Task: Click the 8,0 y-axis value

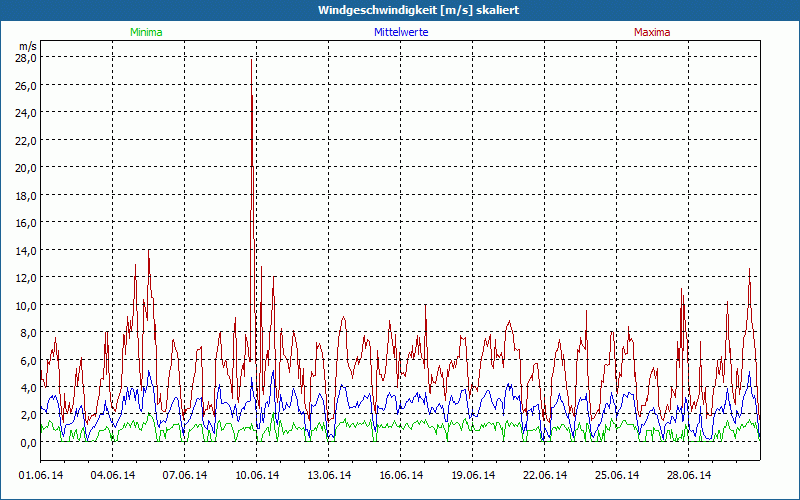Action: click(x=27, y=332)
